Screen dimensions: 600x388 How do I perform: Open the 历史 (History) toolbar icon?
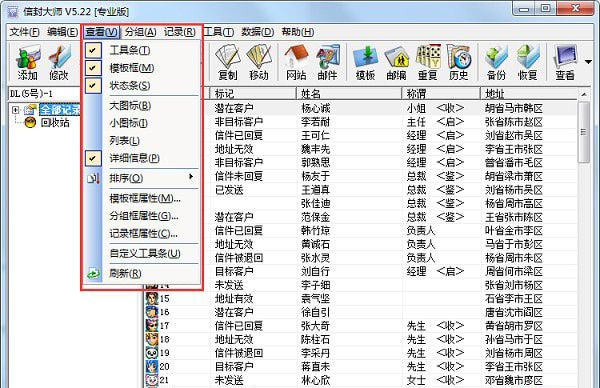coord(458,62)
